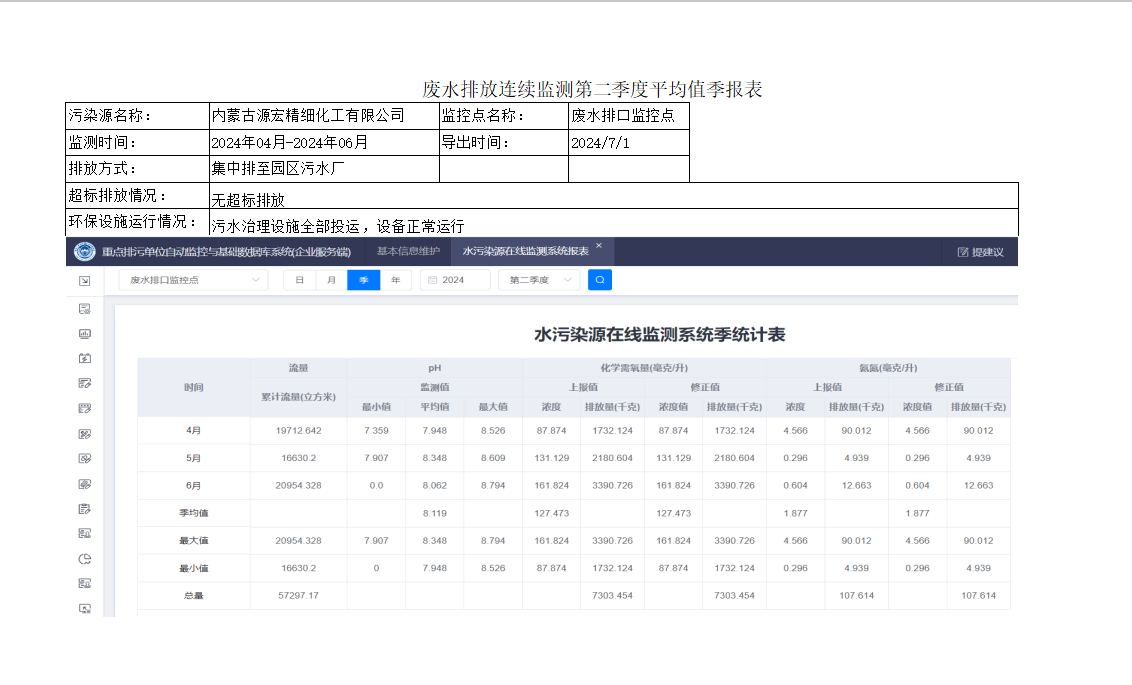The image size is (1132, 685).
Task: Click the 导出时间 label cell
Action: [x=504, y=142]
